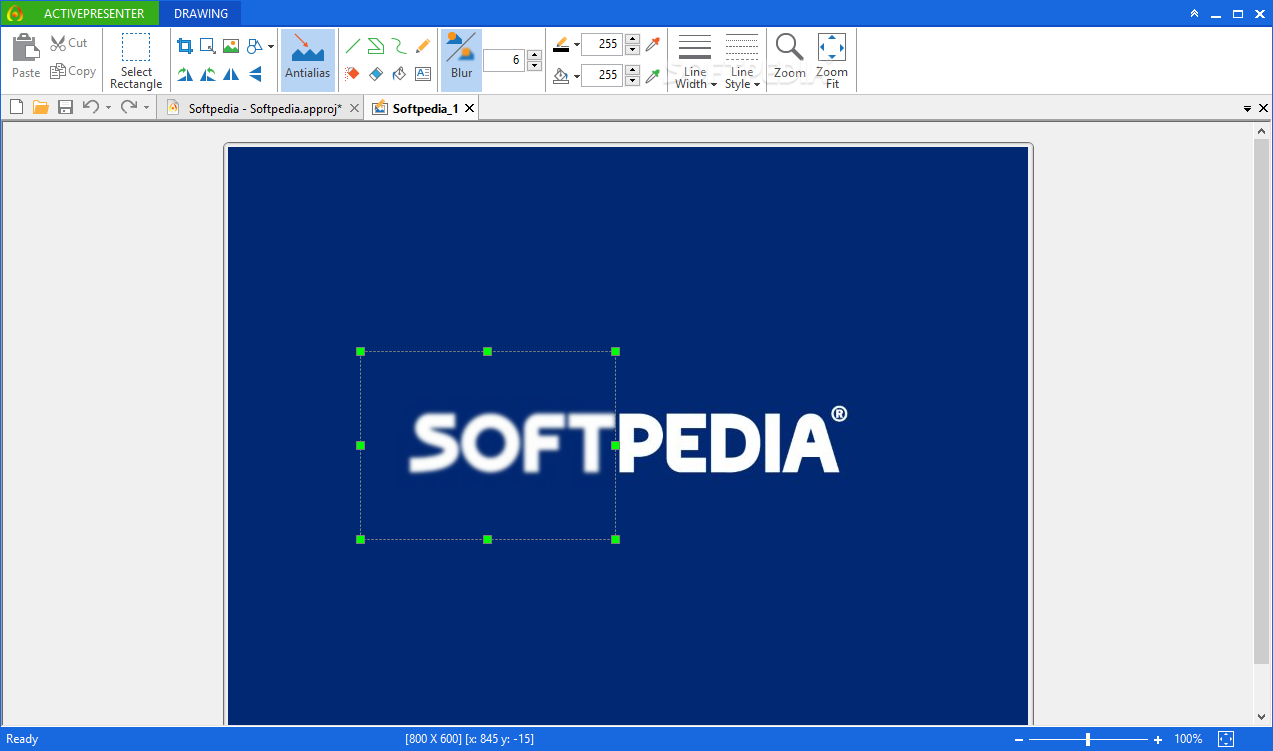Image resolution: width=1273 pixels, height=751 pixels.
Task: Select the flood fill bucket tool
Action: [x=398, y=74]
